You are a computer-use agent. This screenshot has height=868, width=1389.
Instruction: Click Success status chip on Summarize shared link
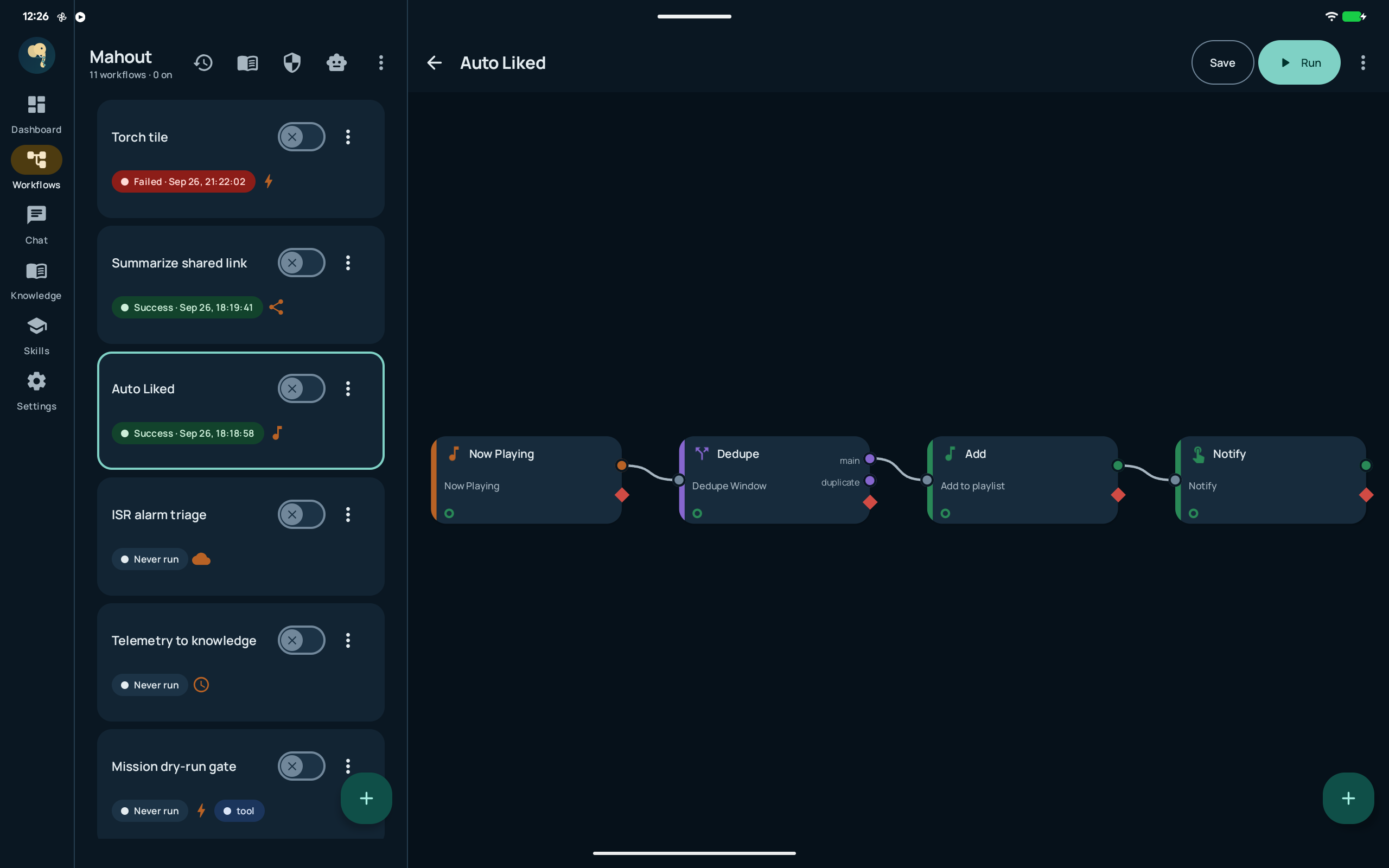(187, 307)
